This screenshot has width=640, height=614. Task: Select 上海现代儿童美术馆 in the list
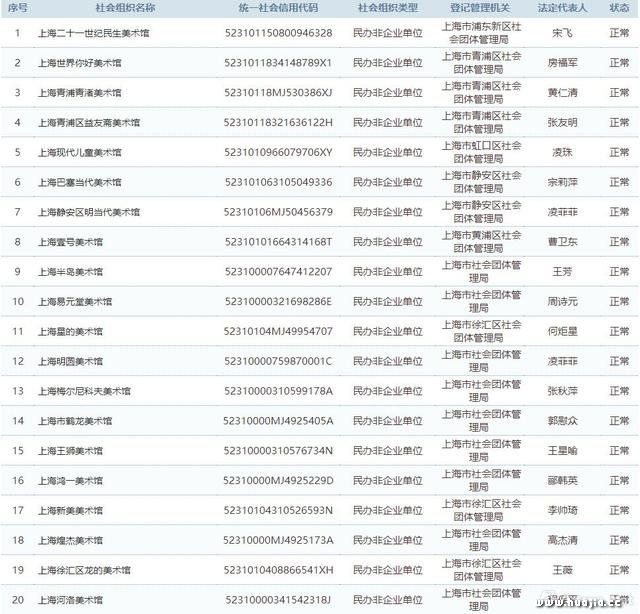pos(78,153)
